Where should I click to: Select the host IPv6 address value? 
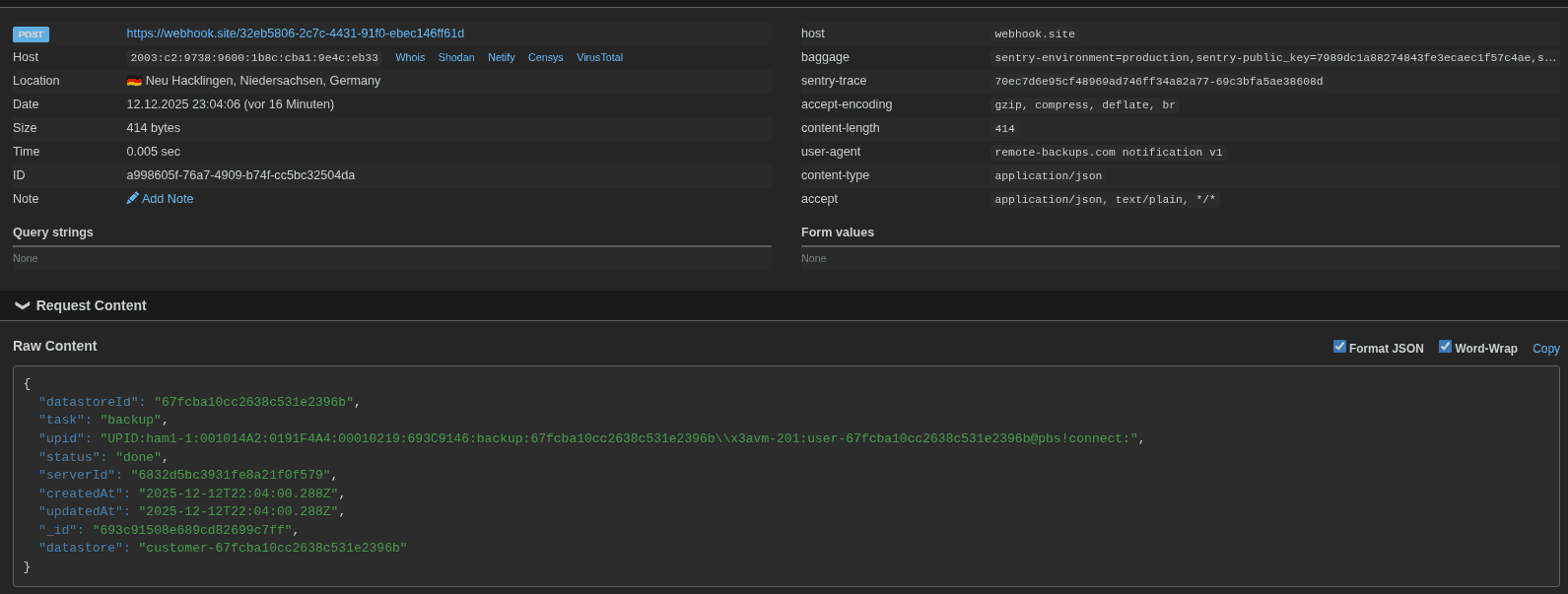tap(254, 58)
